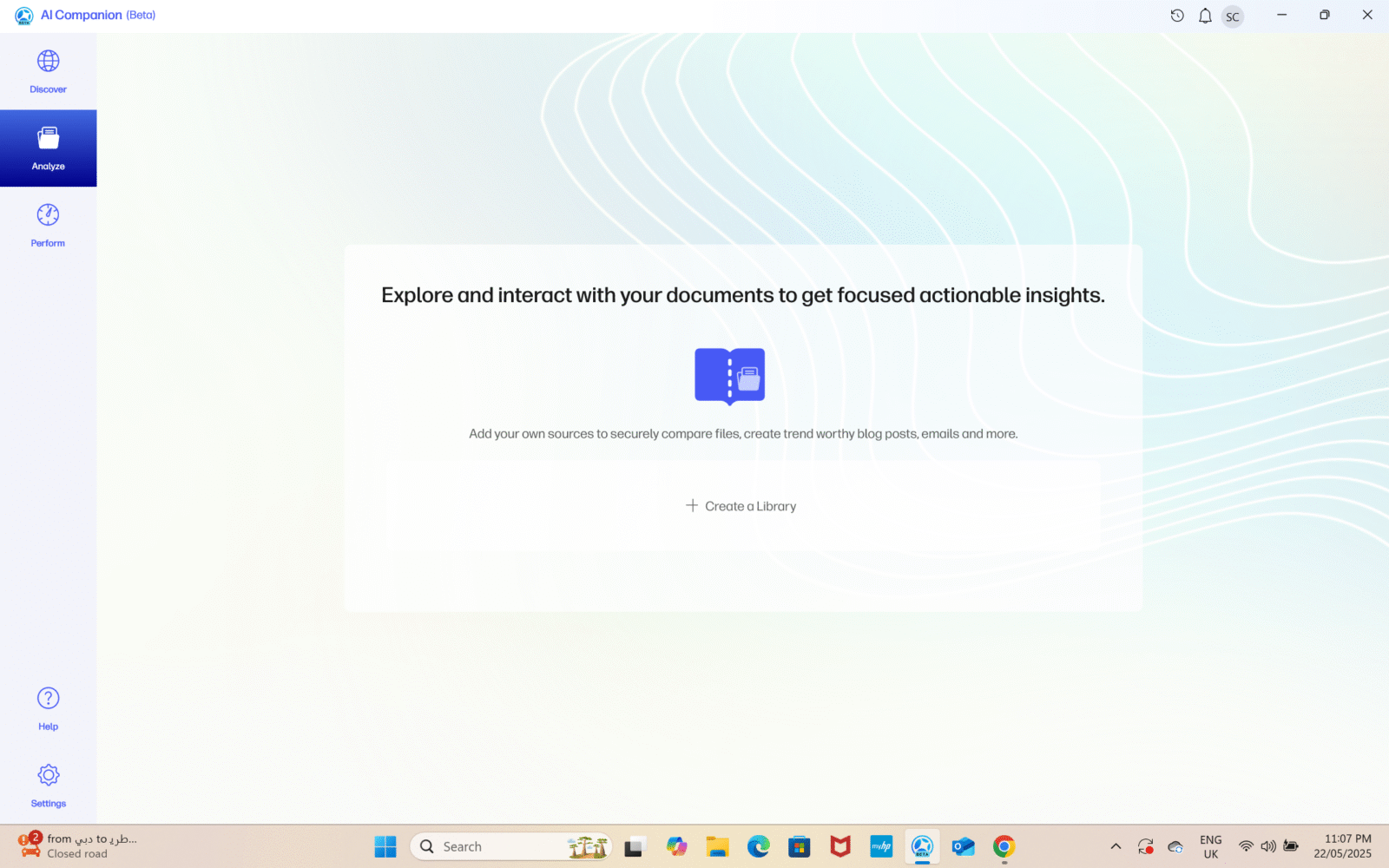This screenshot has width=1389, height=868.
Task: Click the Create a Library button
Action: [741, 506]
